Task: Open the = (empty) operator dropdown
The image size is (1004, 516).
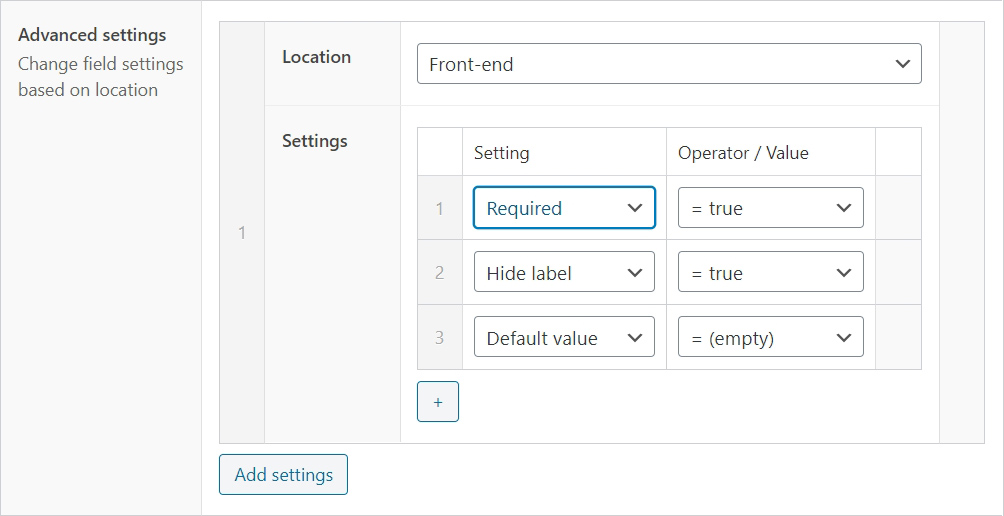Action: 770,338
